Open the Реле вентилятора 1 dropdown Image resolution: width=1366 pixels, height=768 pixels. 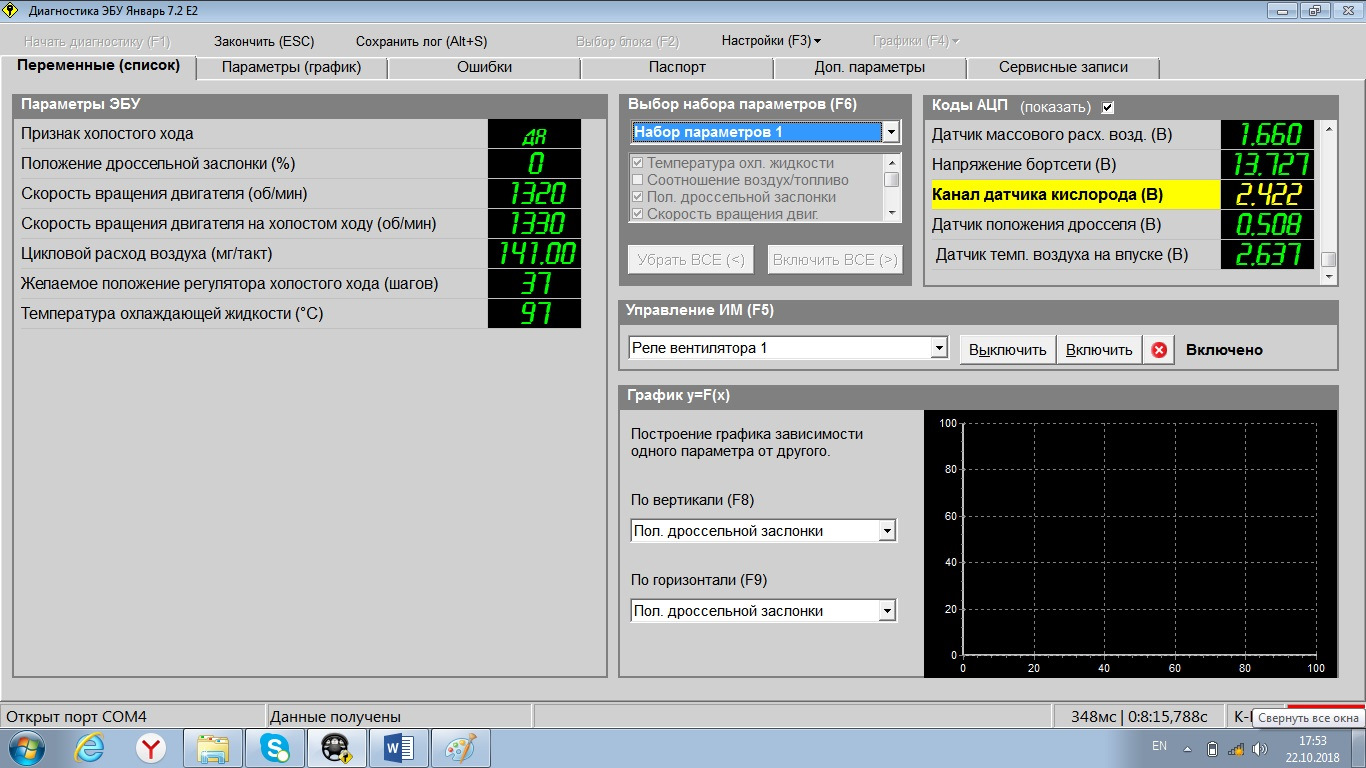coord(938,348)
